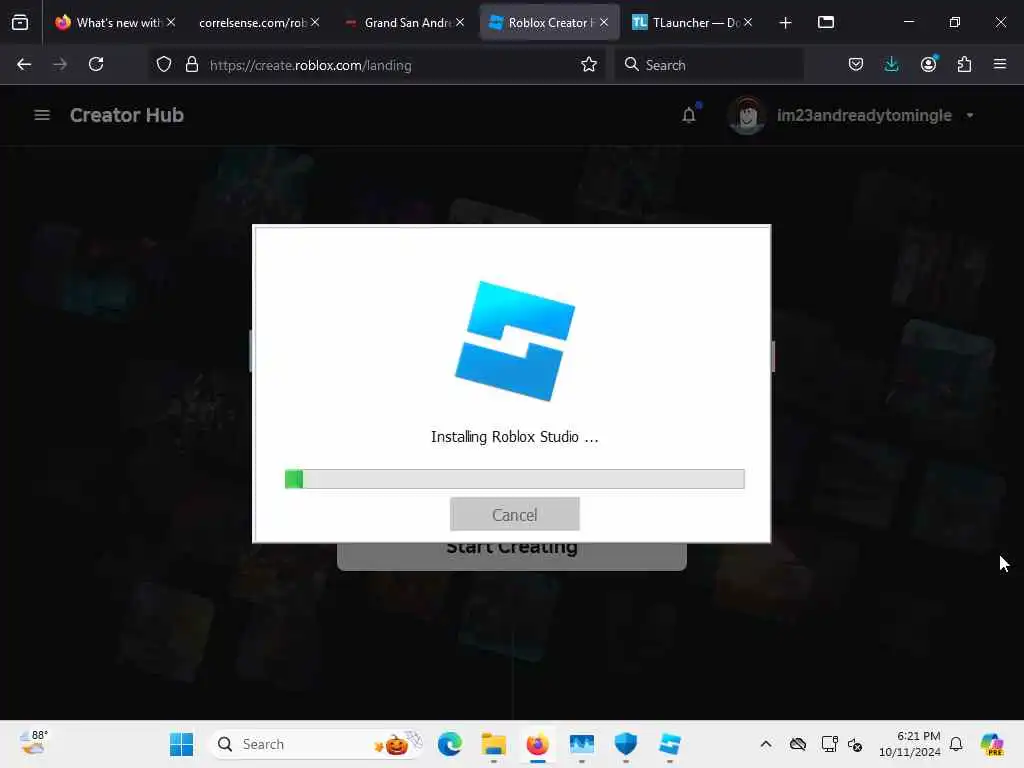This screenshot has width=1024, height=768.
Task: Close the Grand San Andreas tab
Action: 460,22
